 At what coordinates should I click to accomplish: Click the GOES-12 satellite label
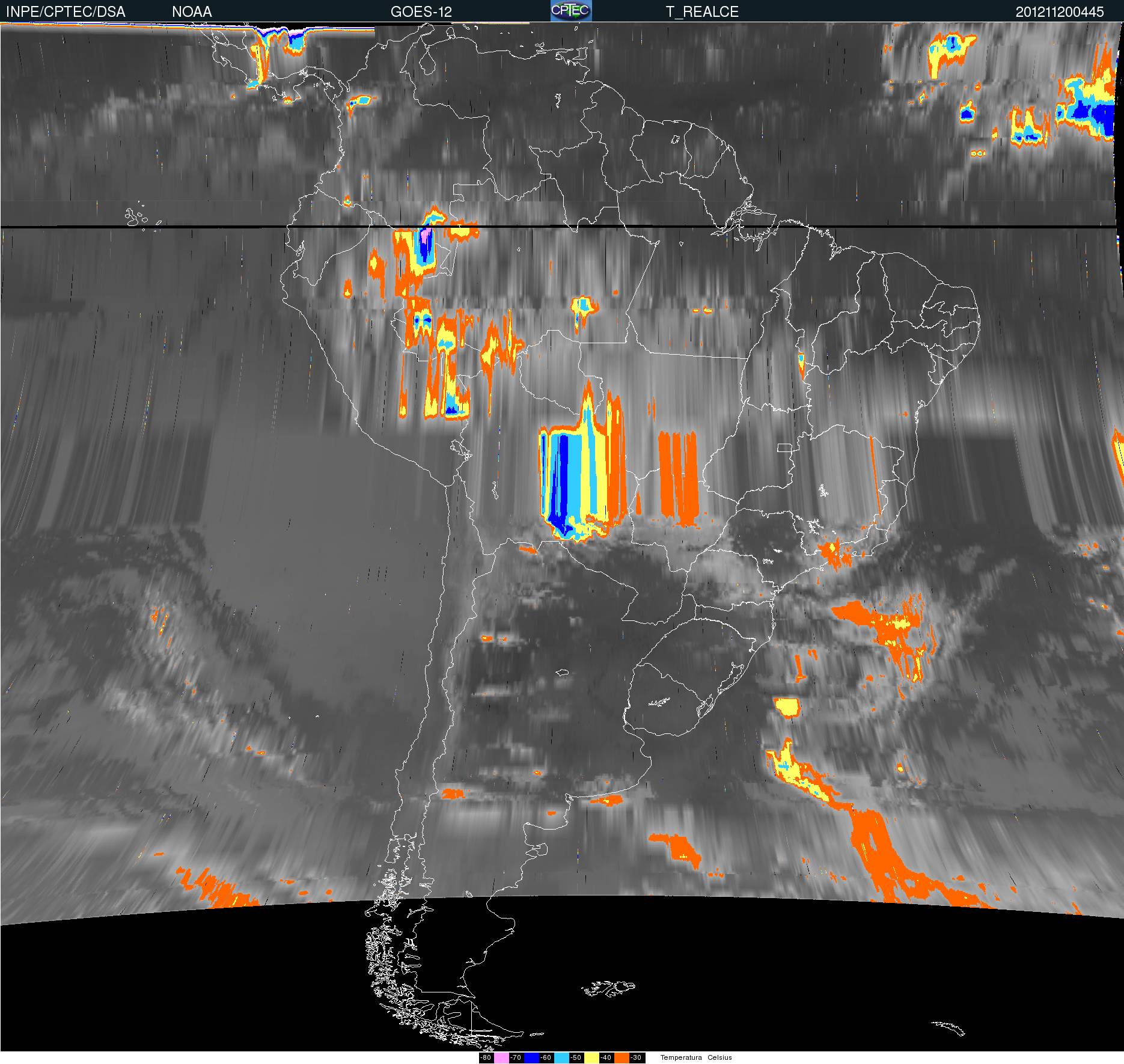pos(421,12)
